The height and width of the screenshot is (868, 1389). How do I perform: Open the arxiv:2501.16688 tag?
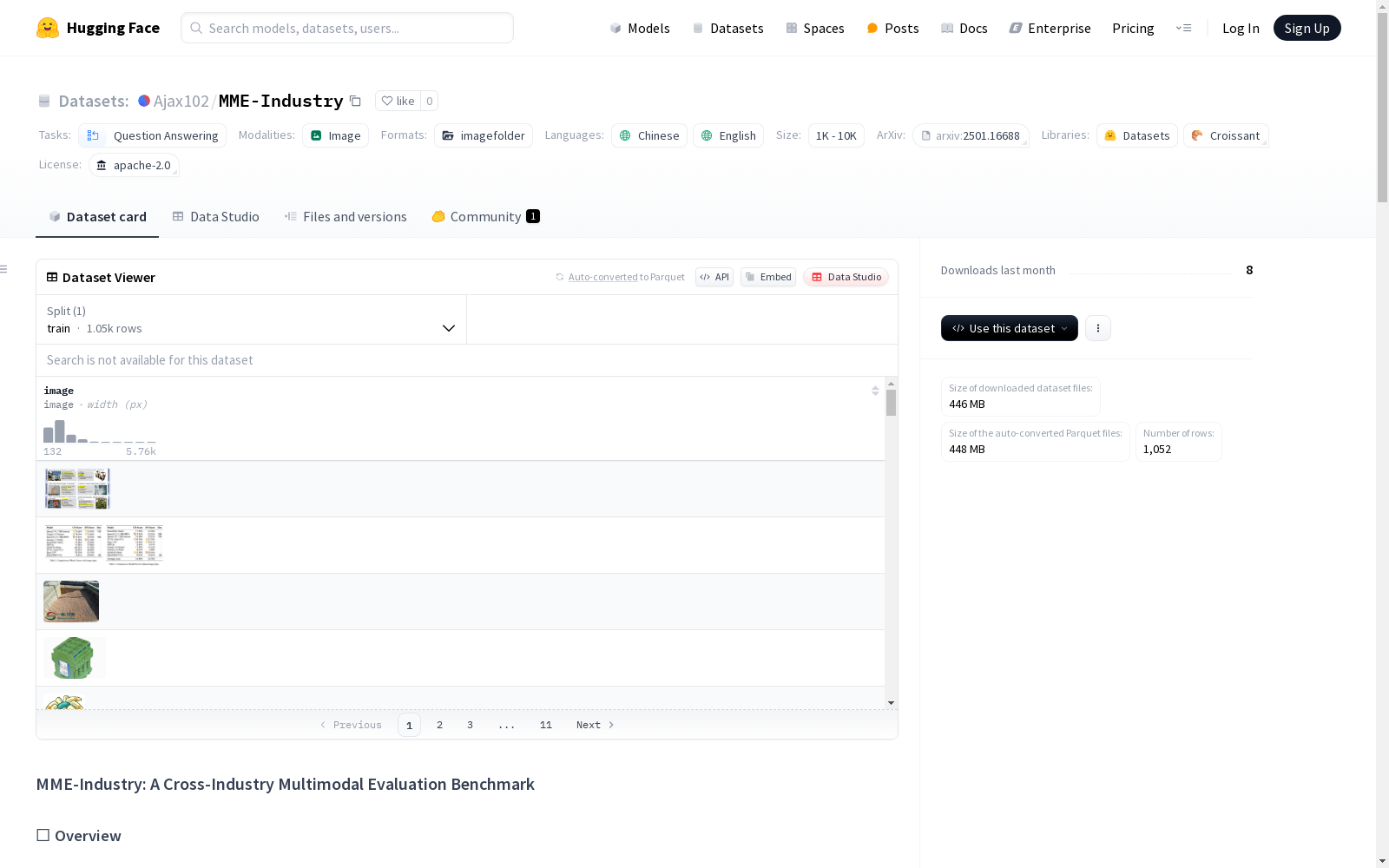(971, 135)
